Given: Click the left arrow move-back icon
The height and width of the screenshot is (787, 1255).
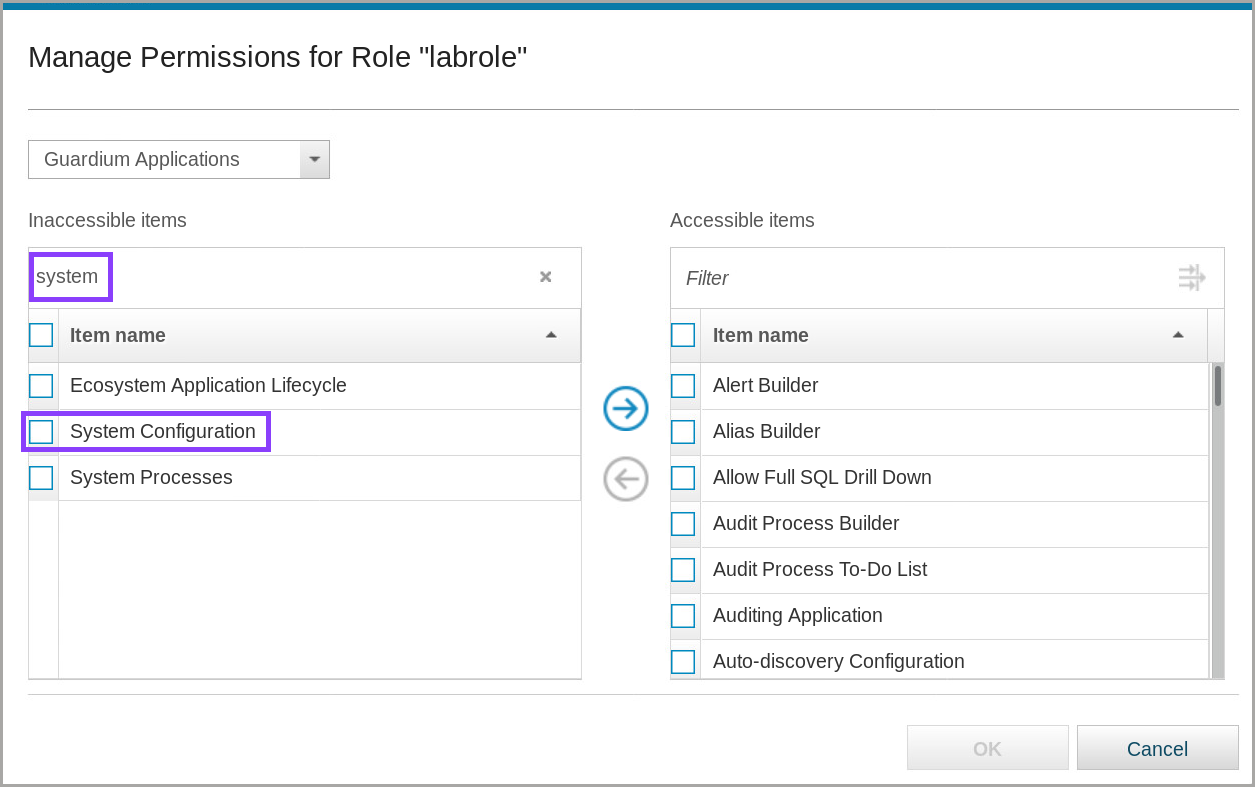Looking at the screenshot, I should click(626, 479).
